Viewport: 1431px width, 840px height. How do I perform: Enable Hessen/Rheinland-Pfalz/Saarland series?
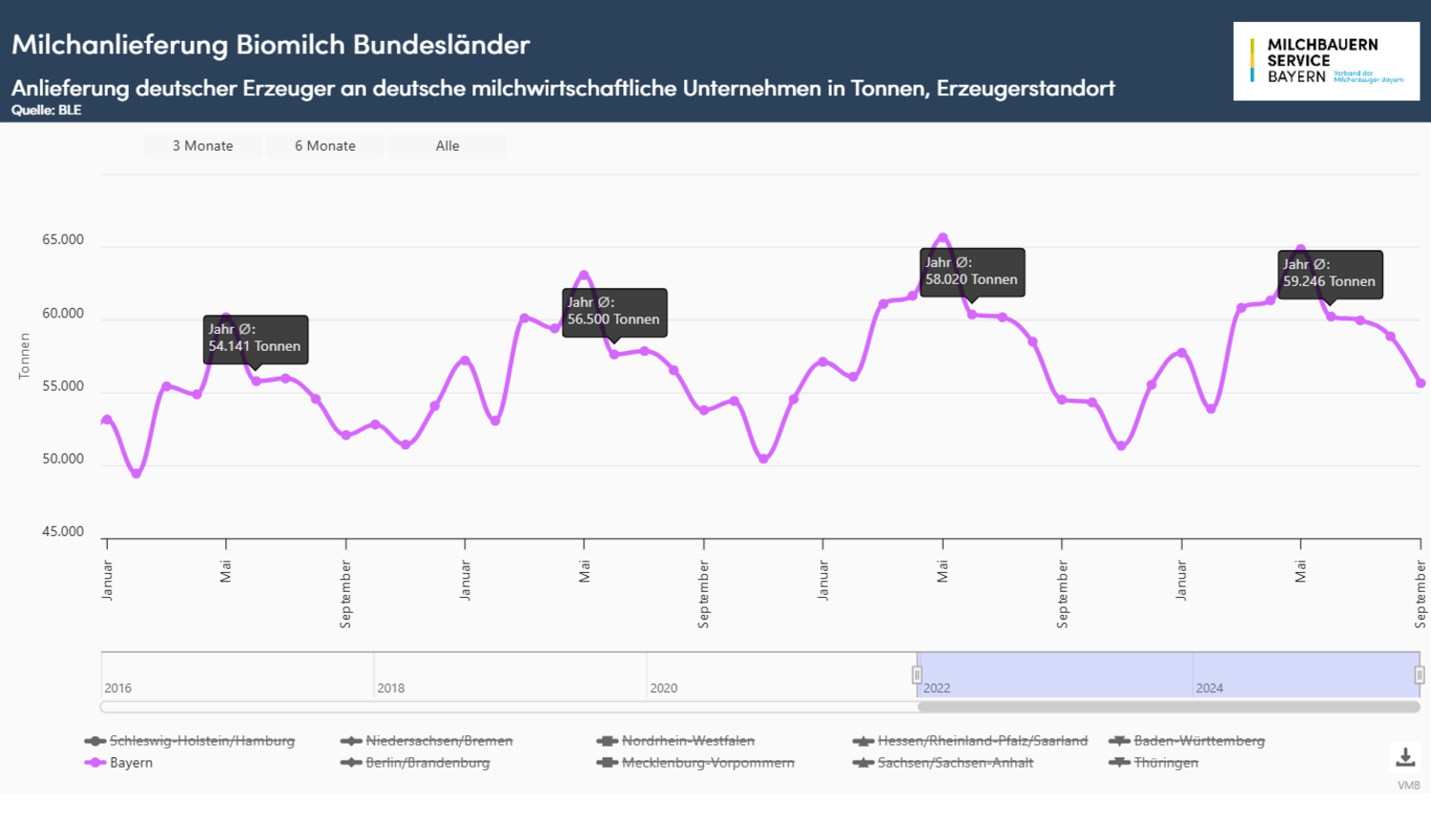(982, 741)
